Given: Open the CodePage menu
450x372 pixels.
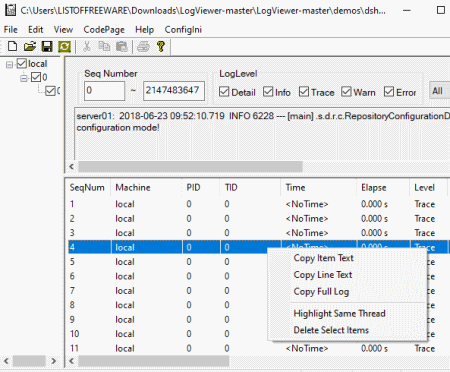Looking at the screenshot, I should tap(104, 30).
